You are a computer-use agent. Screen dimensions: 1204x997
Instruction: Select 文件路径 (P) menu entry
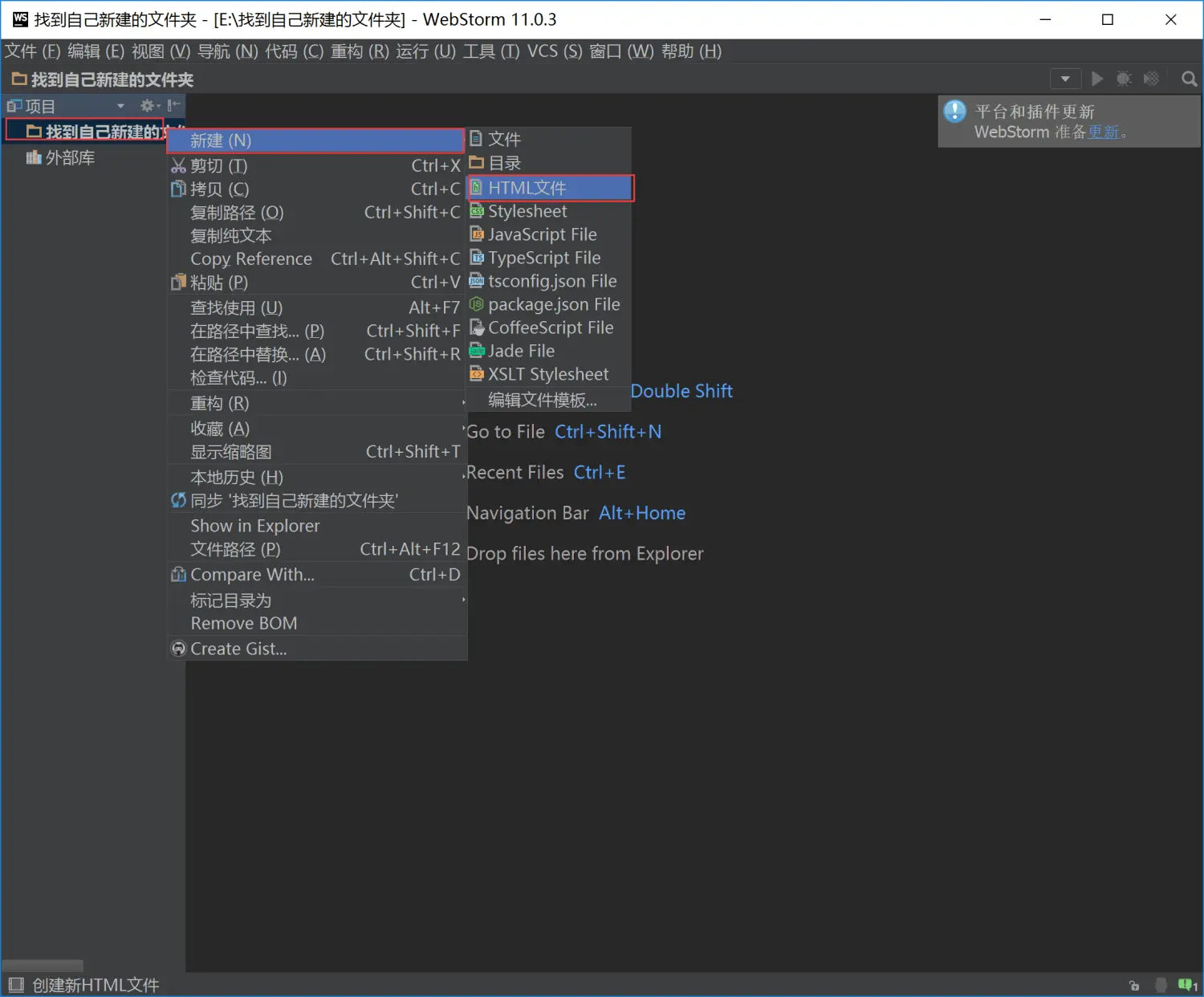click(317, 549)
